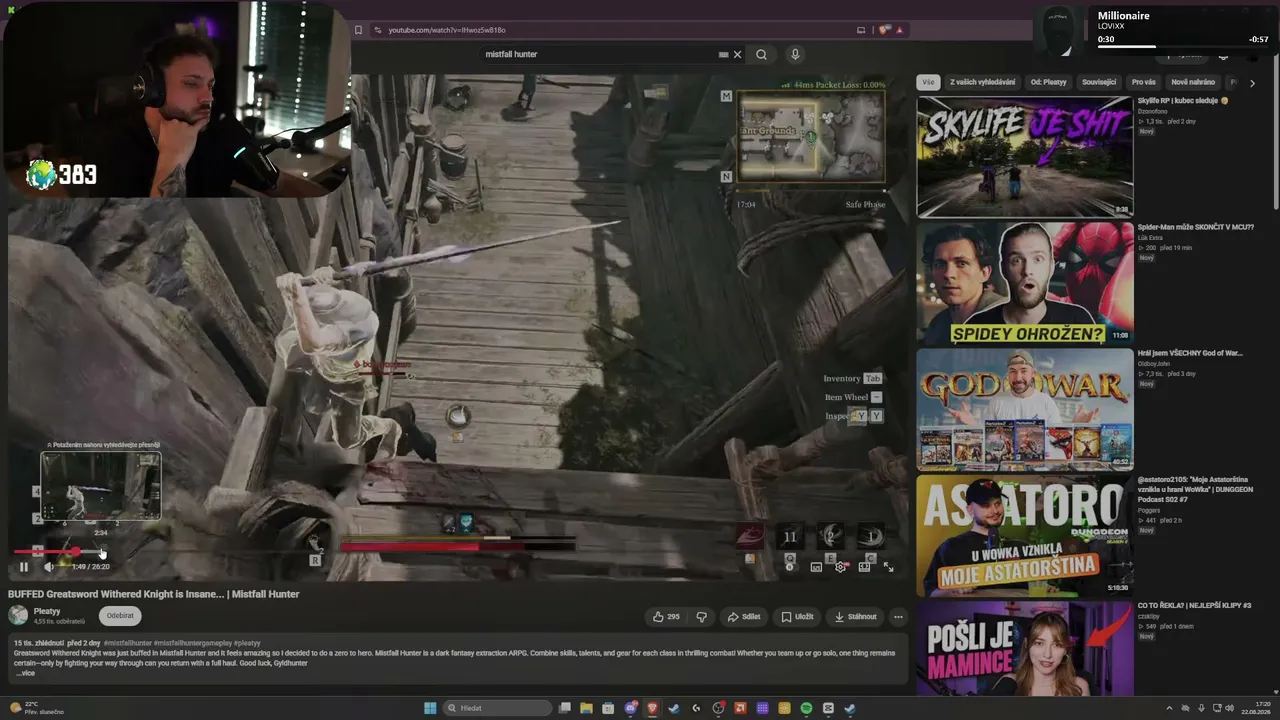Viewport: 1280px width, 720px height.
Task: Open the SKYLIFE JE SHIT video thumbnail
Action: point(1025,157)
